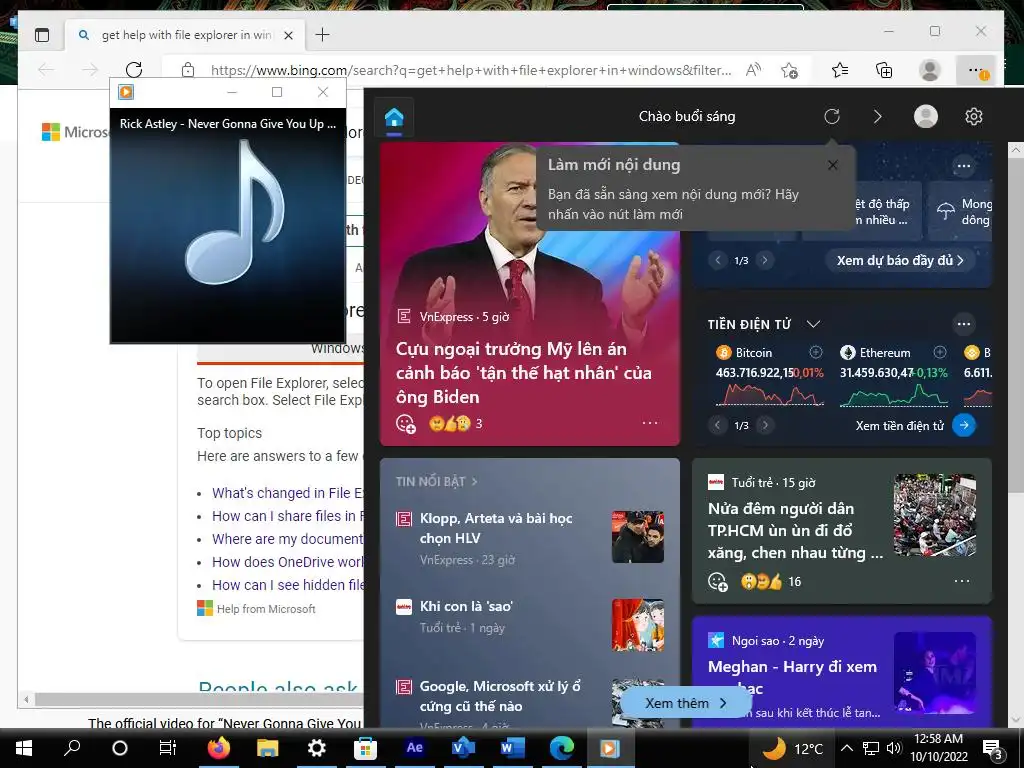Open 'How can I share files' link
Image resolution: width=1024 pixels, height=768 pixels.
pyautogui.click(x=287, y=516)
